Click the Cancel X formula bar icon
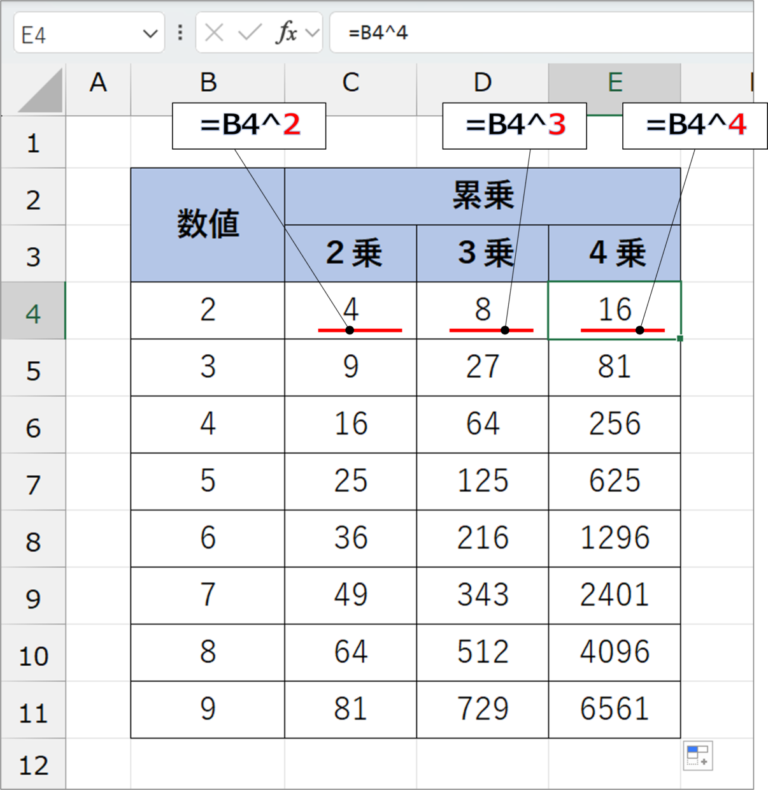Screen dimensions: 768x790 pyautogui.click(x=213, y=33)
